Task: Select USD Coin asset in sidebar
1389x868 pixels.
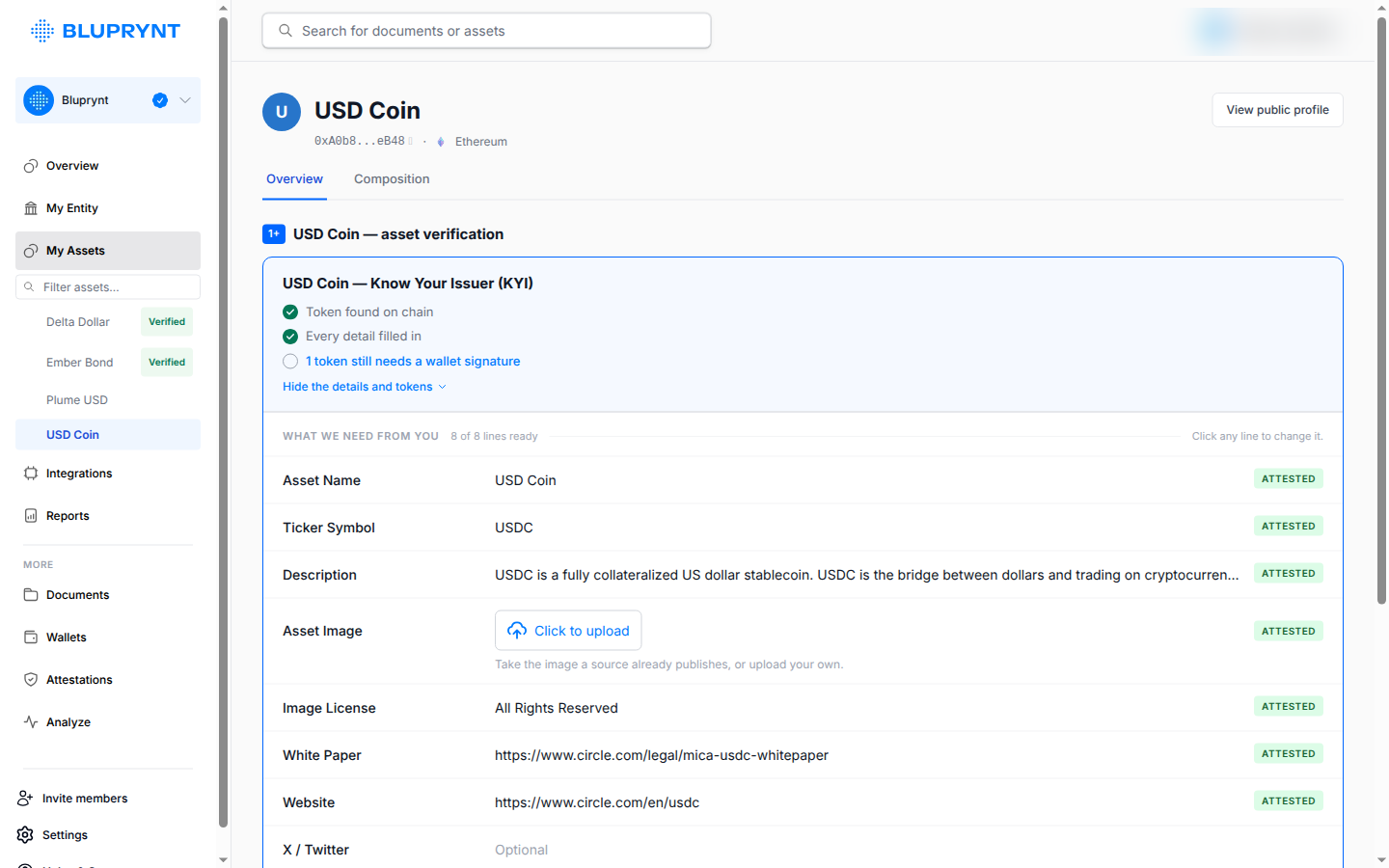Action: pos(108,435)
